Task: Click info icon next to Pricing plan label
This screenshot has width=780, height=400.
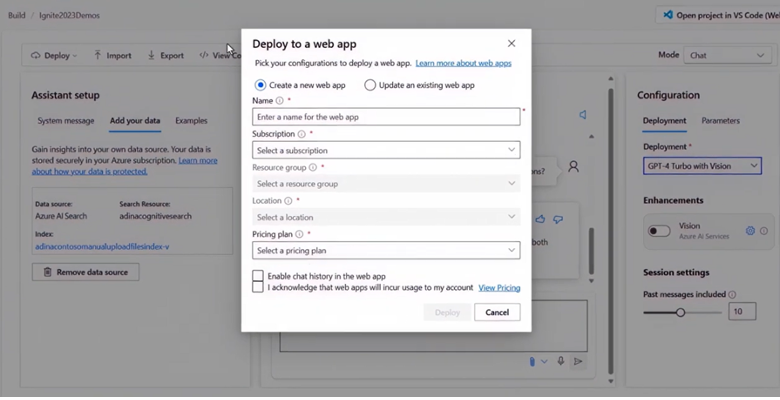Action: point(299,234)
